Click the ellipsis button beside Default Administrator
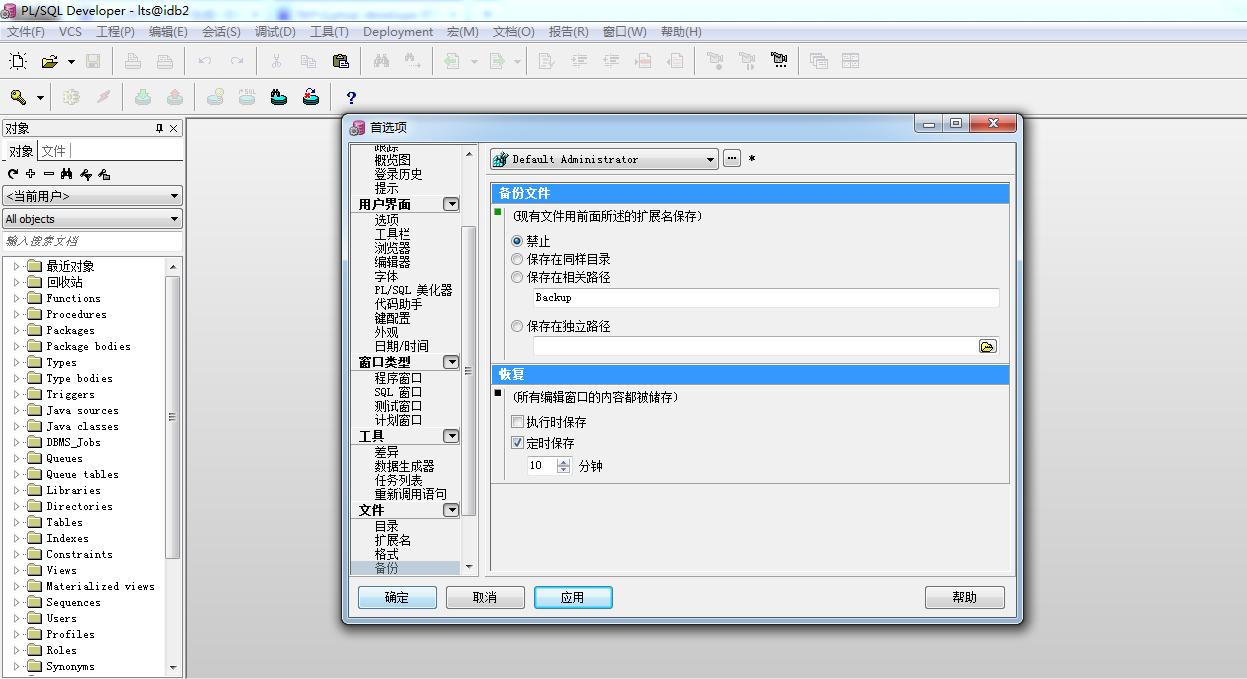The width and height of the screenshot is (1247, 679). (x=732, y=158)
